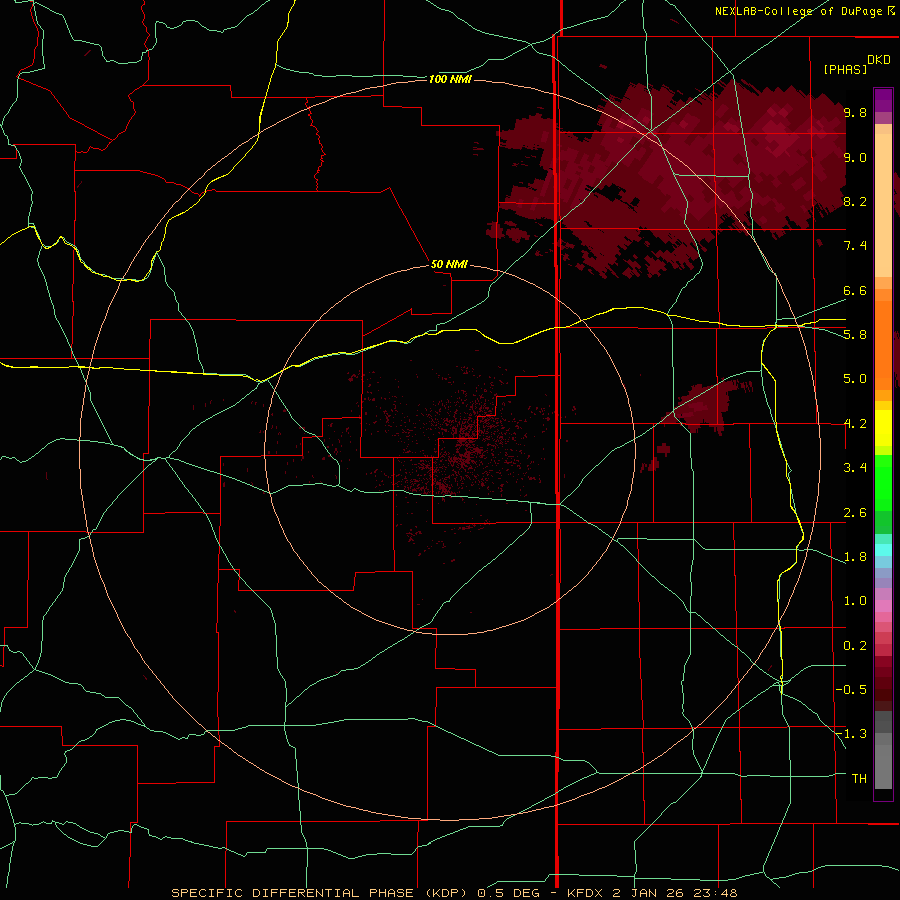Screen dimensions: 900x900
Task: Pick the pink color bar segment
Action: (x=883, y=606)
